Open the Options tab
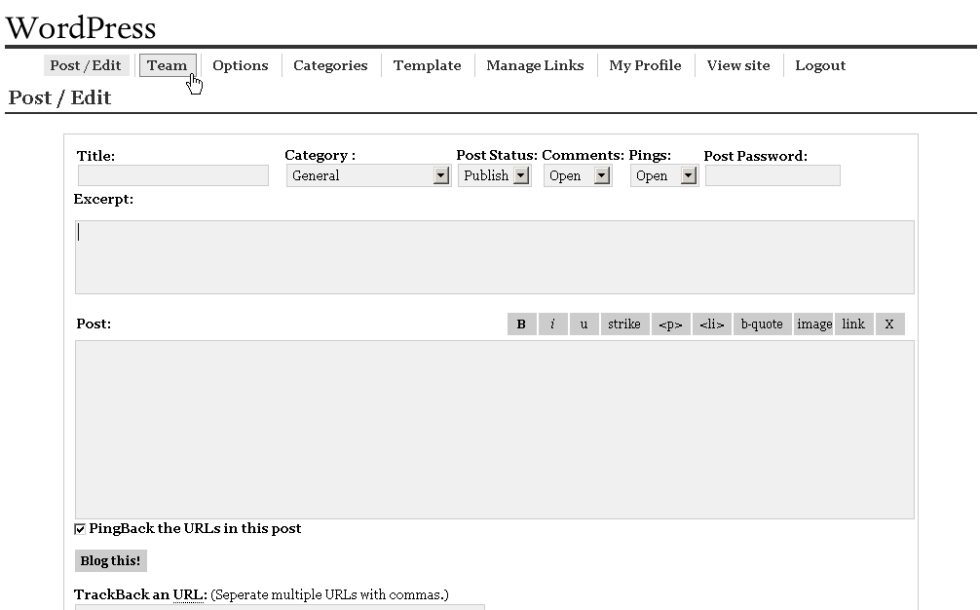The image size is (980, 610). click(x=239, y=65)
